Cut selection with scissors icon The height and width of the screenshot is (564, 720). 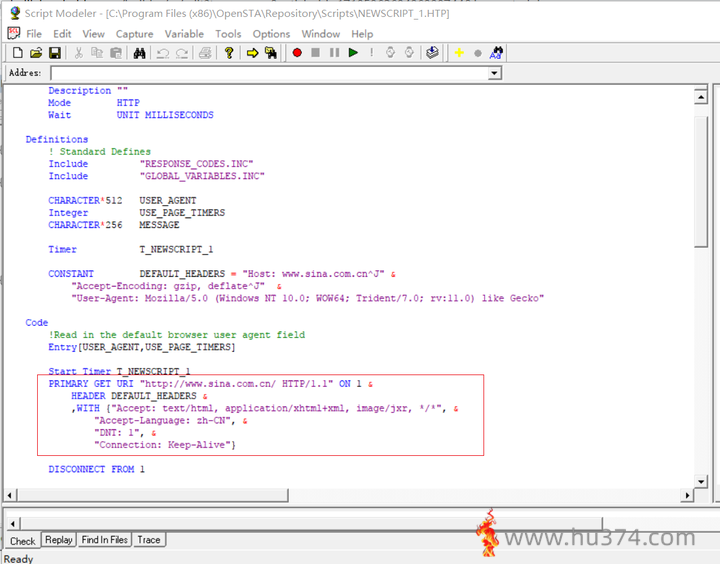79,53
